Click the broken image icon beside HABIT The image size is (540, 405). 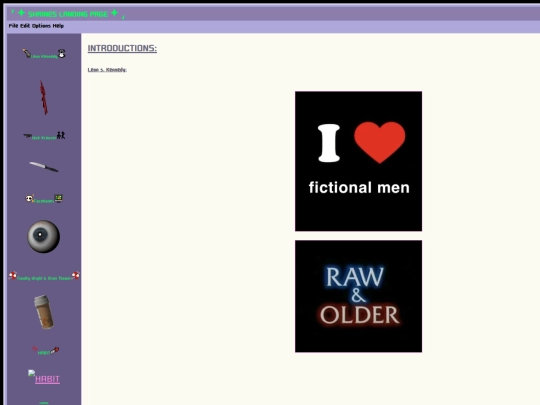(x=31, y=373)
